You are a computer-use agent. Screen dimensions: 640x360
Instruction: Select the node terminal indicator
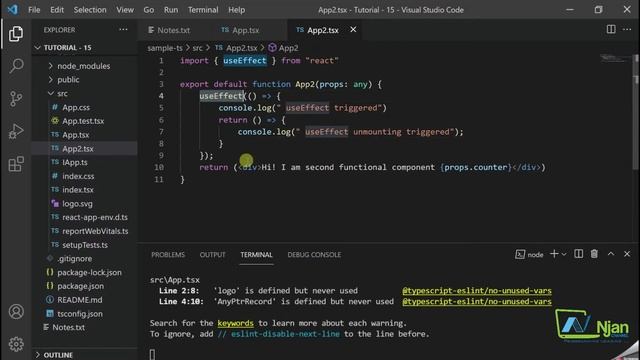pyautogui.click(x=529, y=254)
